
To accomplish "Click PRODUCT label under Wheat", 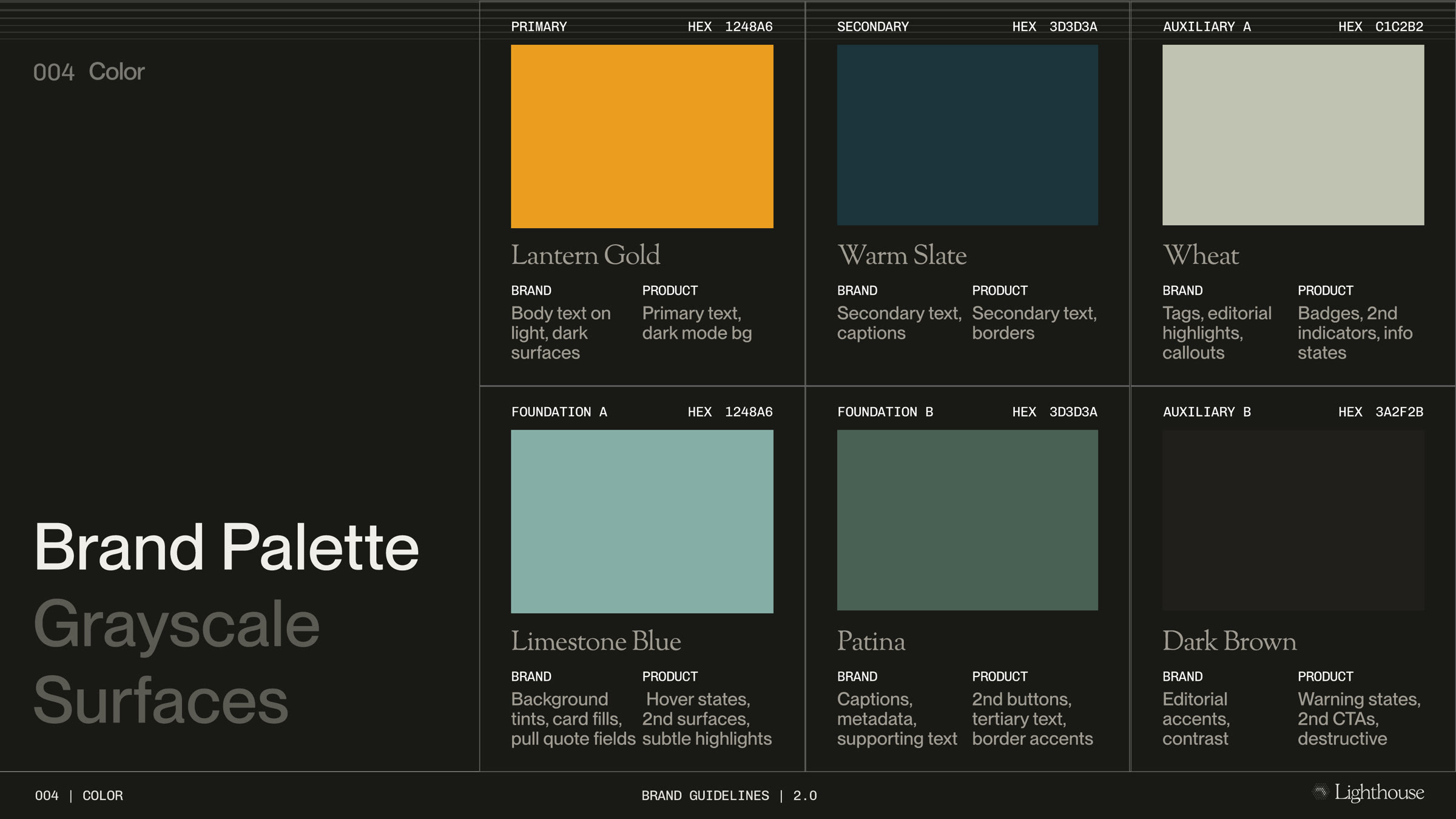I will (x=1326, y=291).
